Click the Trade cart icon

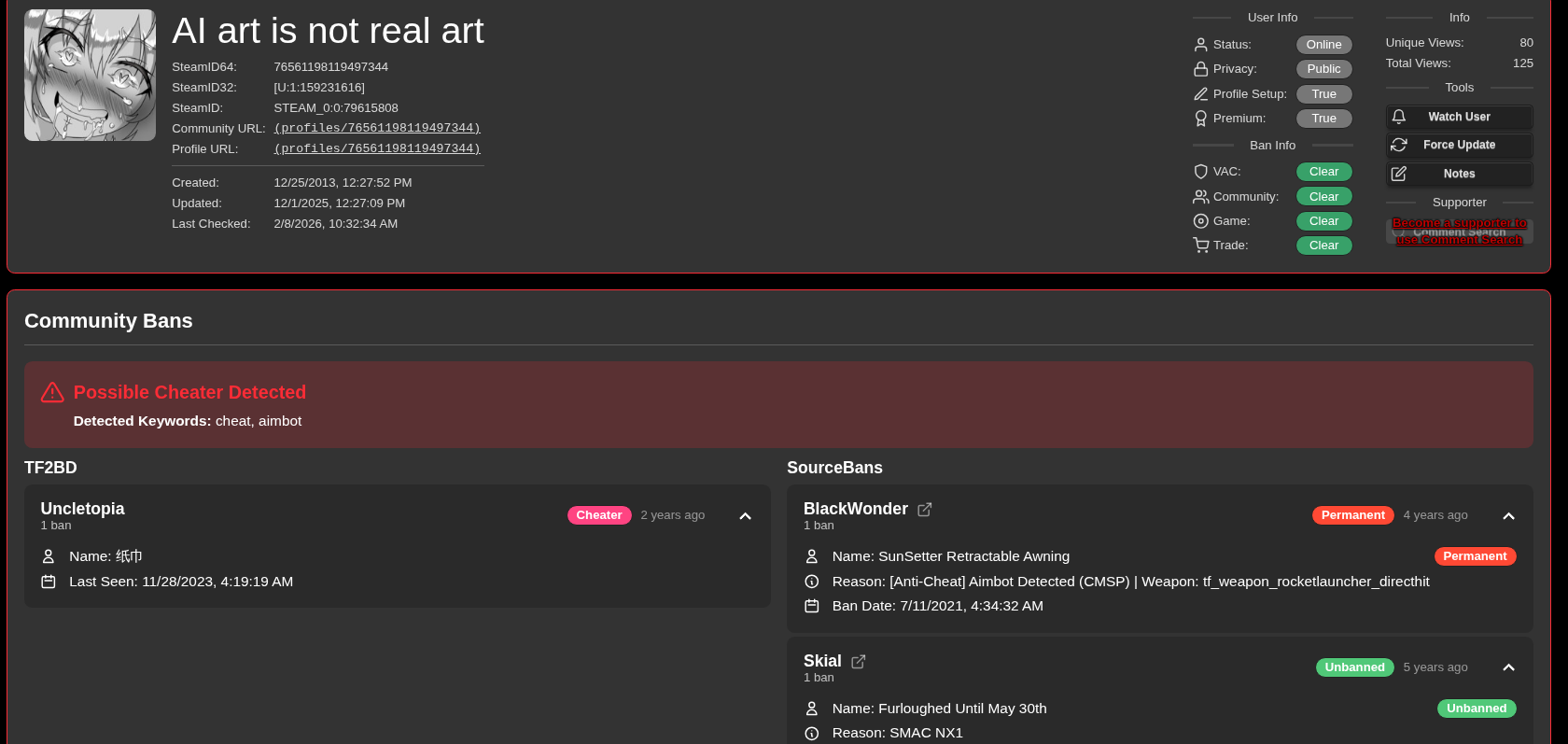click(1200, 246)
